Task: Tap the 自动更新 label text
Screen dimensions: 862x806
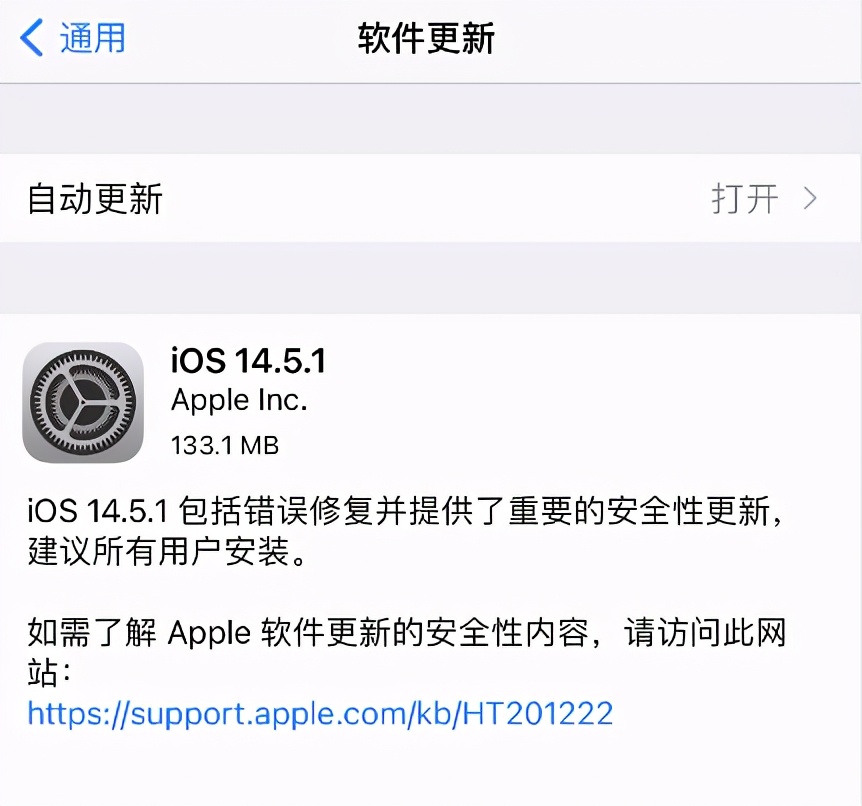Action: click(95, 198)
